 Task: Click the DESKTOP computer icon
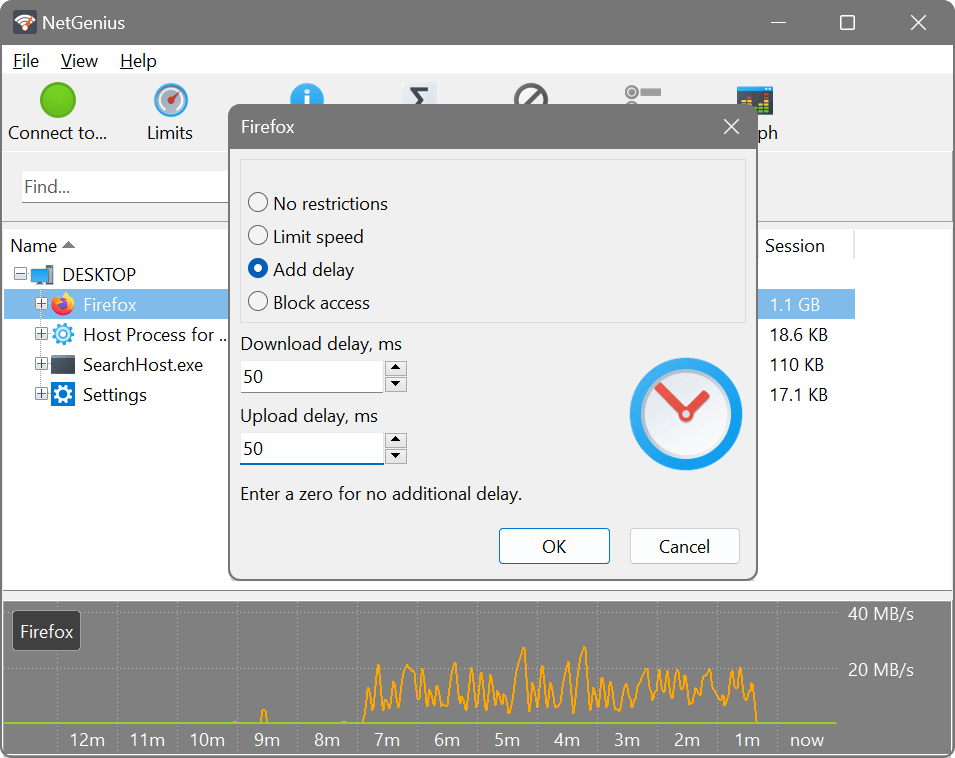click(x=42, y=275)
